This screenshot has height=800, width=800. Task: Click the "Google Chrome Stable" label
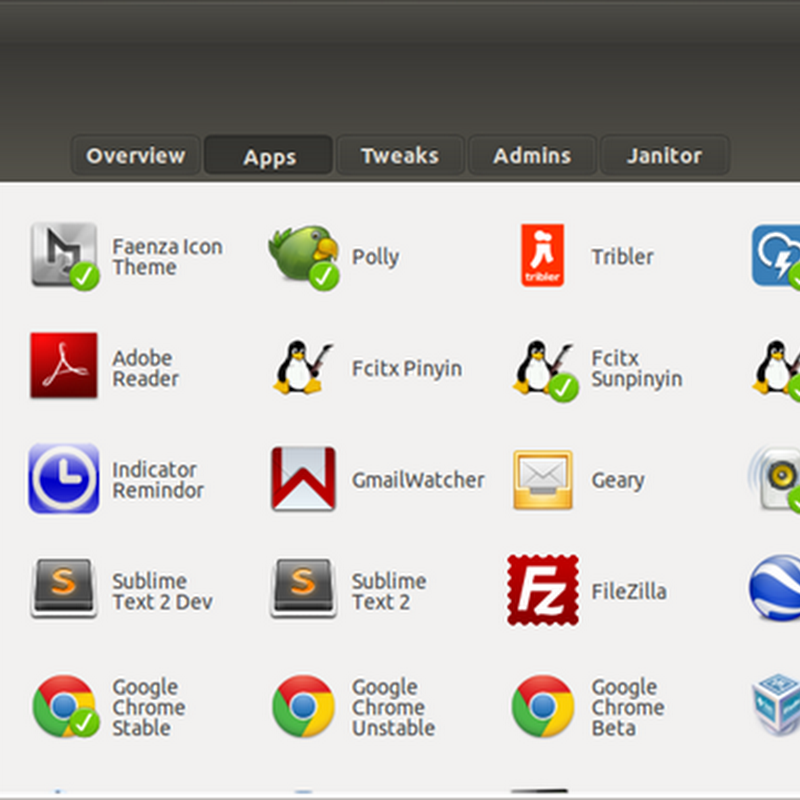coord(149,707)
